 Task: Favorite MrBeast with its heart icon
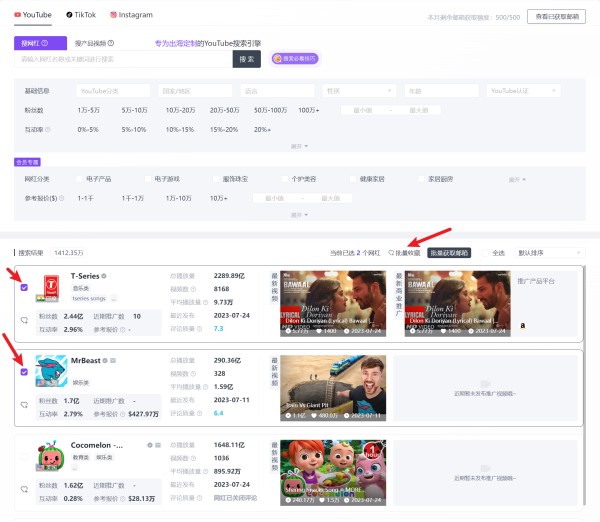point(24,405)
